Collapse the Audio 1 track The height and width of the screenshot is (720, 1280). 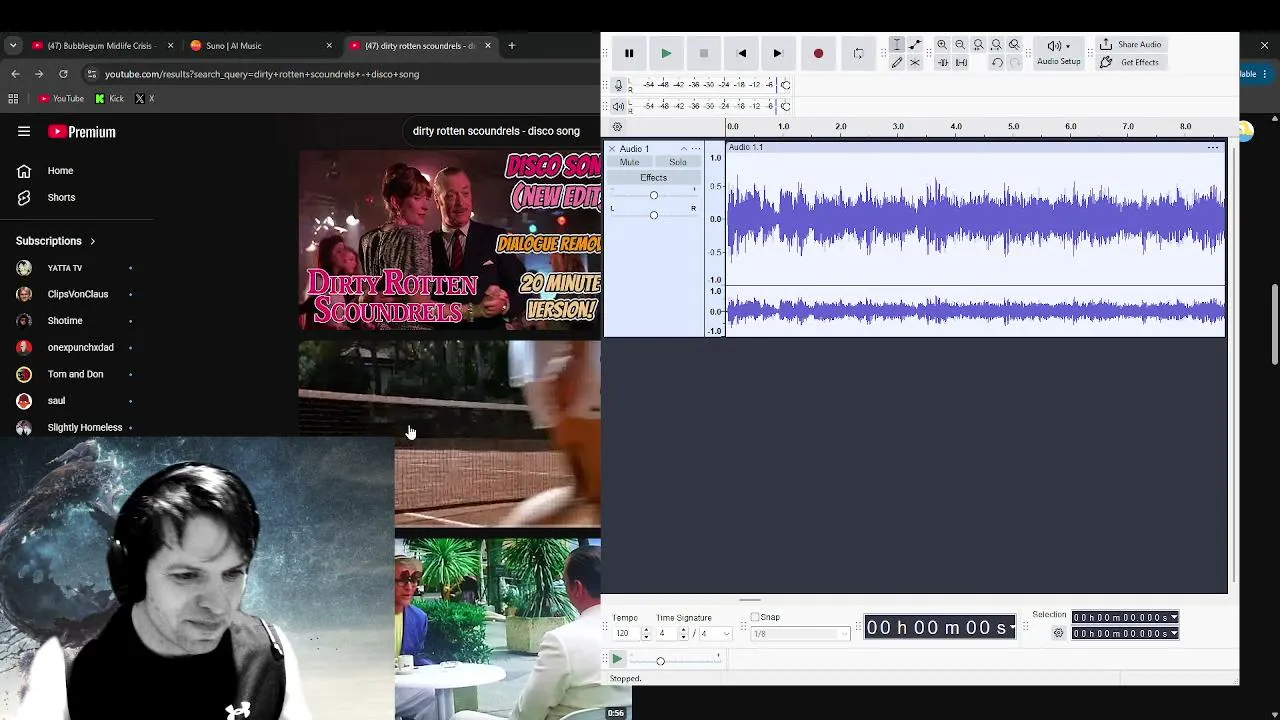pyautogui.click(x=684, y=149)
